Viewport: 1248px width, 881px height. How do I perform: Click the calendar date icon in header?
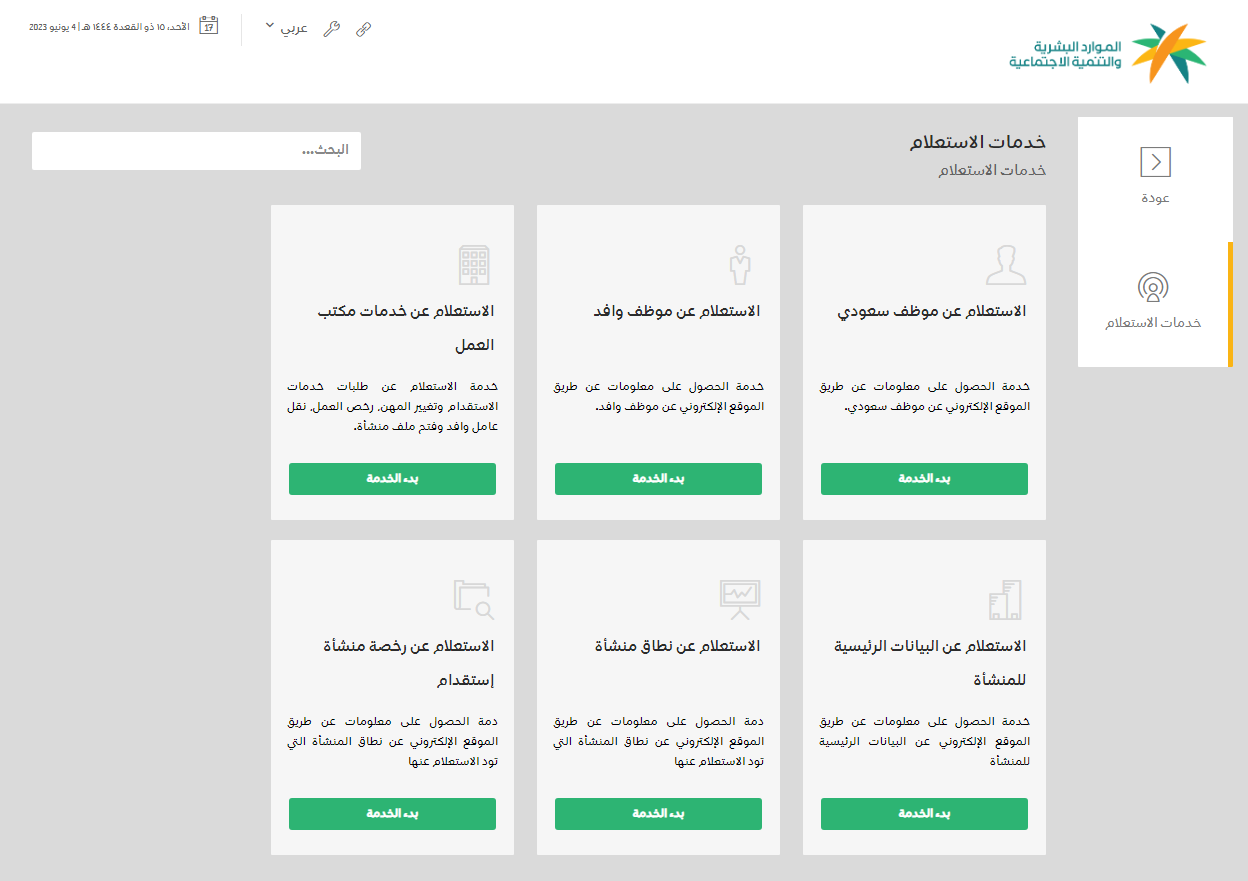[209, 26]
